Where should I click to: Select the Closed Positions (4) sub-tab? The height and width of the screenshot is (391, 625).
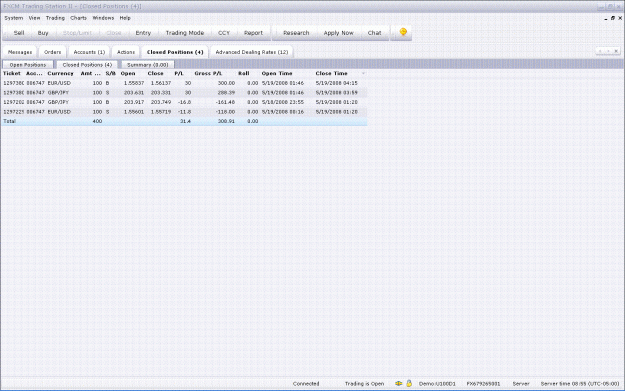coord(87,65)
